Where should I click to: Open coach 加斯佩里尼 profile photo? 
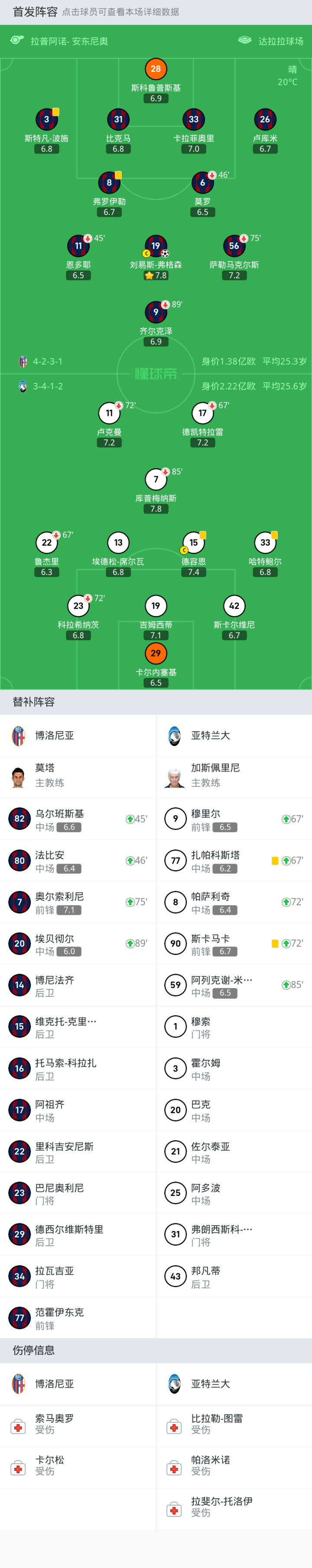pos(175,778)
